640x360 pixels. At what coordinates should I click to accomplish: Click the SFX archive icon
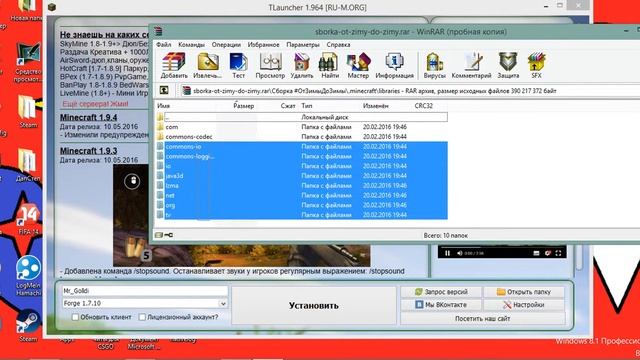point(536,65)
